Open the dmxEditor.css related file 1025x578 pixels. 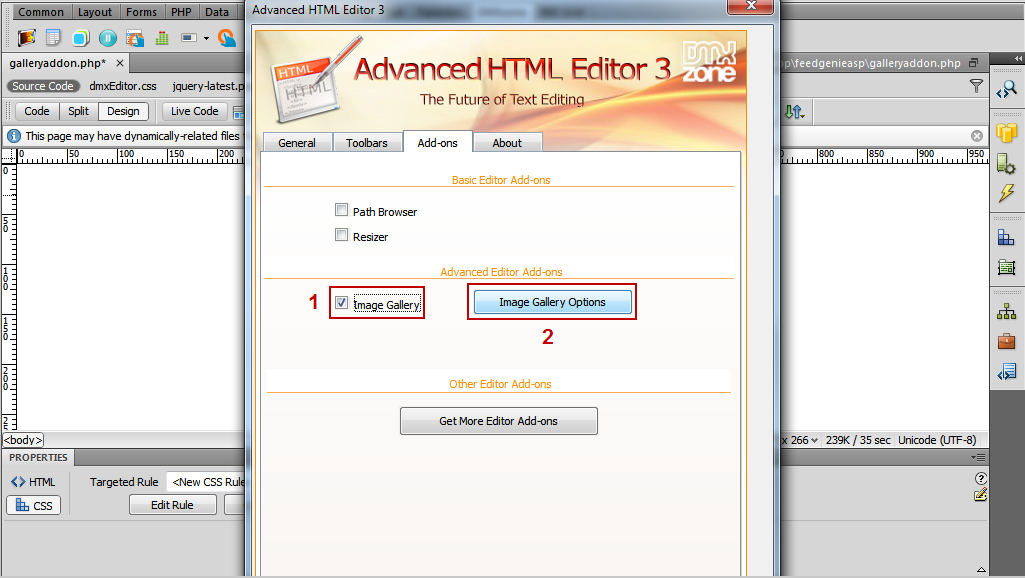[x=123, y=86]
